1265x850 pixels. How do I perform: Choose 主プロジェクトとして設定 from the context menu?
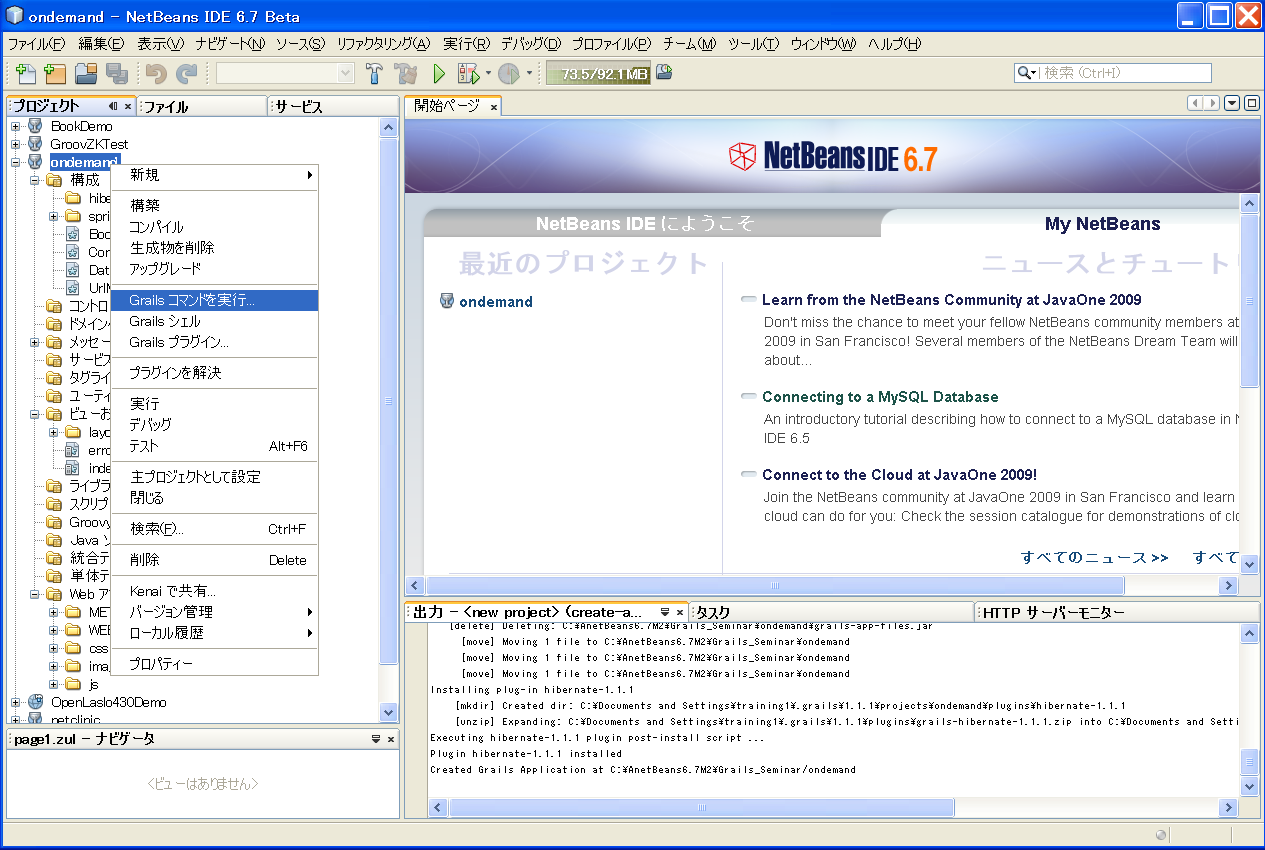[214, 477]
